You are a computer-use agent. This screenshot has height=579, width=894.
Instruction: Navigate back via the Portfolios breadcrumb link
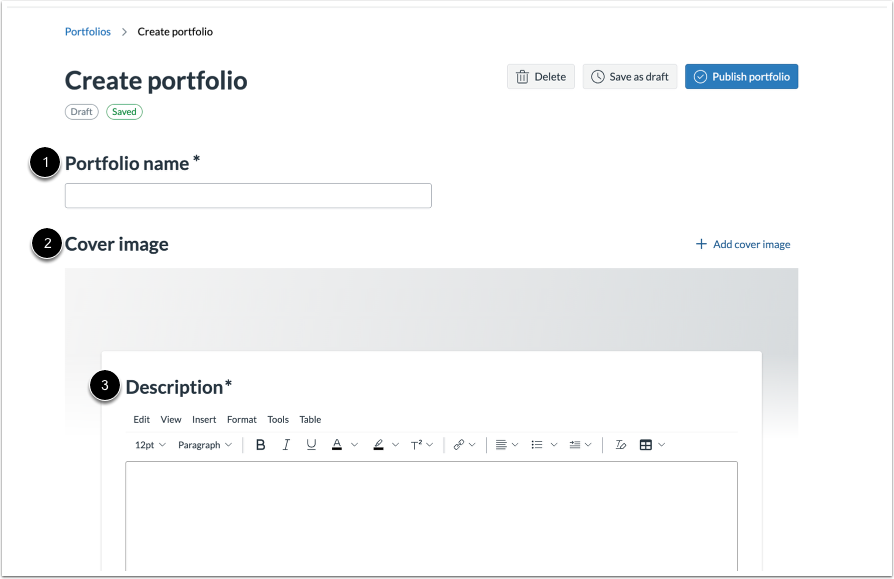[87, 31]
